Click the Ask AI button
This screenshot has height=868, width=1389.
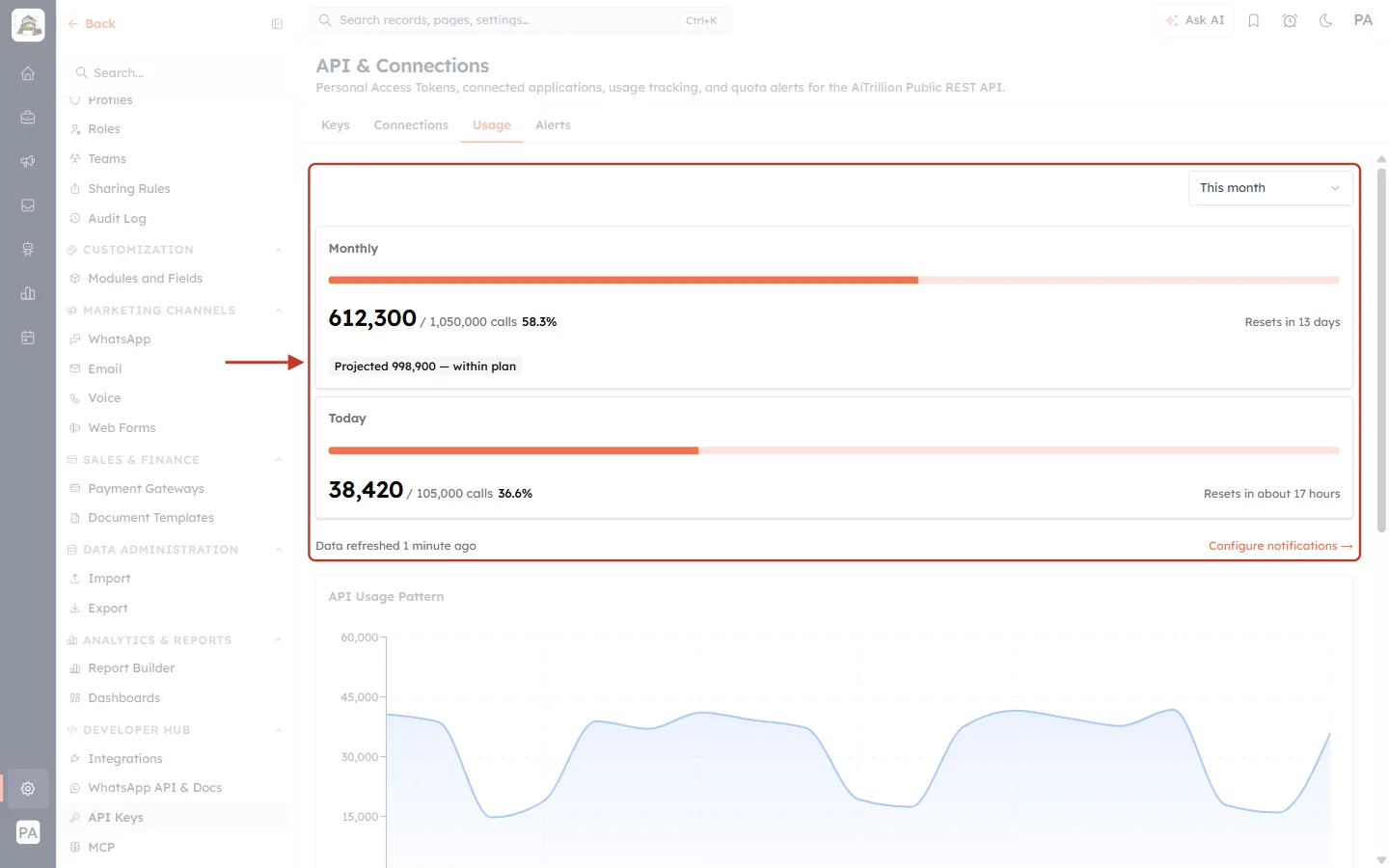point(1195,20)
